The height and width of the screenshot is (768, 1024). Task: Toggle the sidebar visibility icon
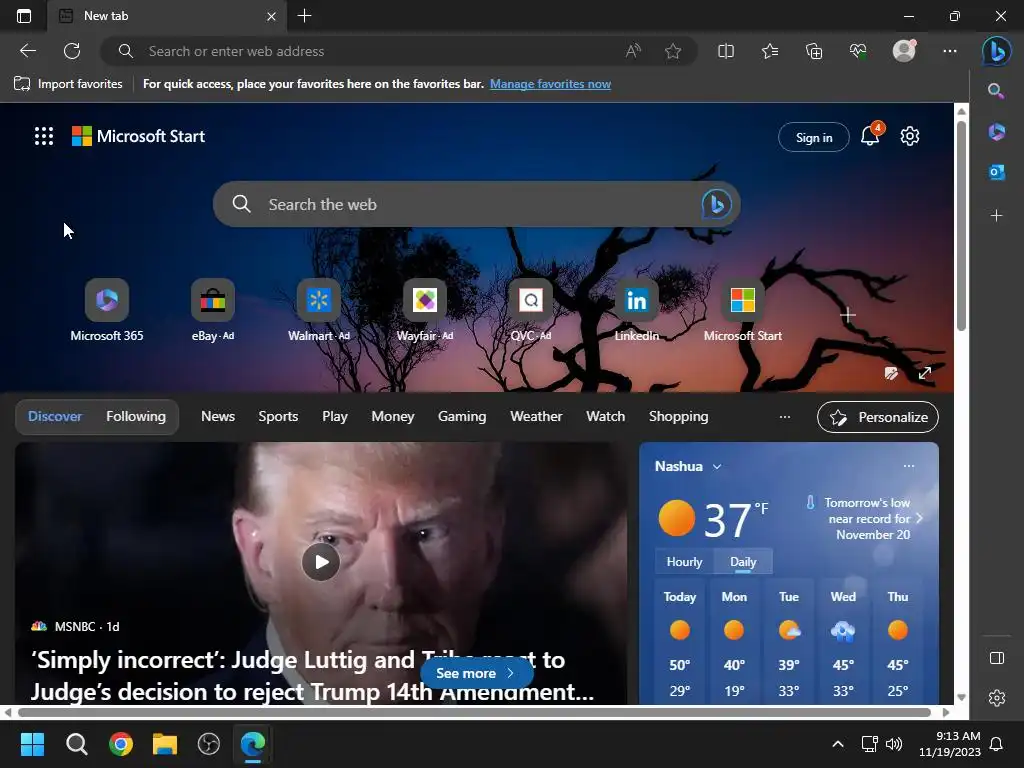click(997, 658)
